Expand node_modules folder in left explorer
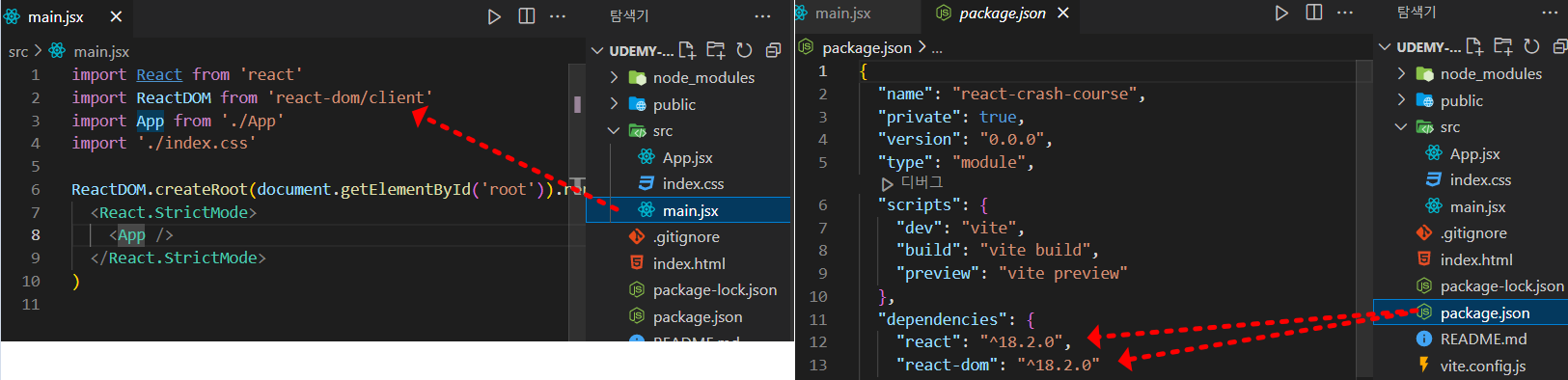The width and height of the screenshot is (1568, 380). (x=614, y=77)
